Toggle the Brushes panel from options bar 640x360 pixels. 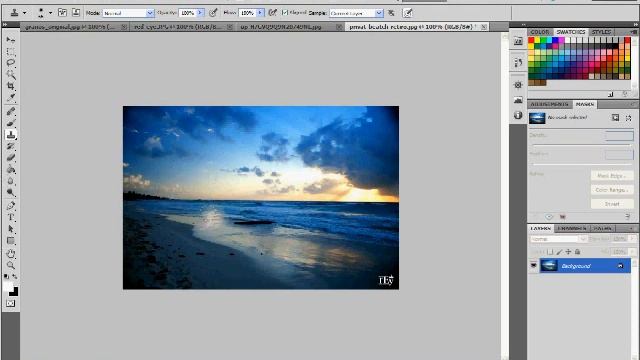tap(62, 13)
